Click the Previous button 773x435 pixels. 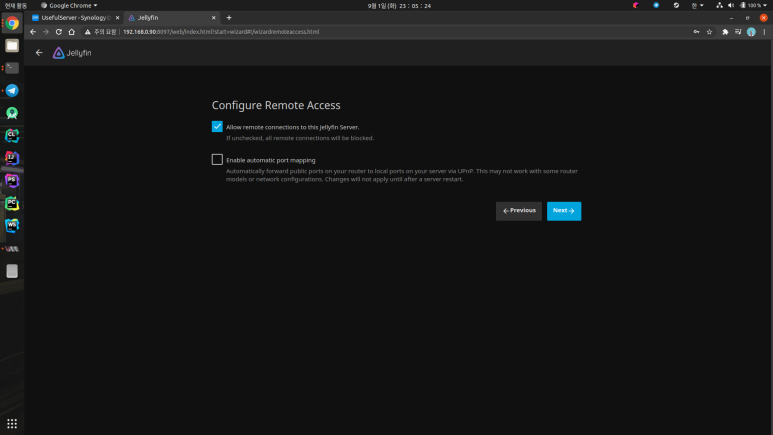coord(519,211)
